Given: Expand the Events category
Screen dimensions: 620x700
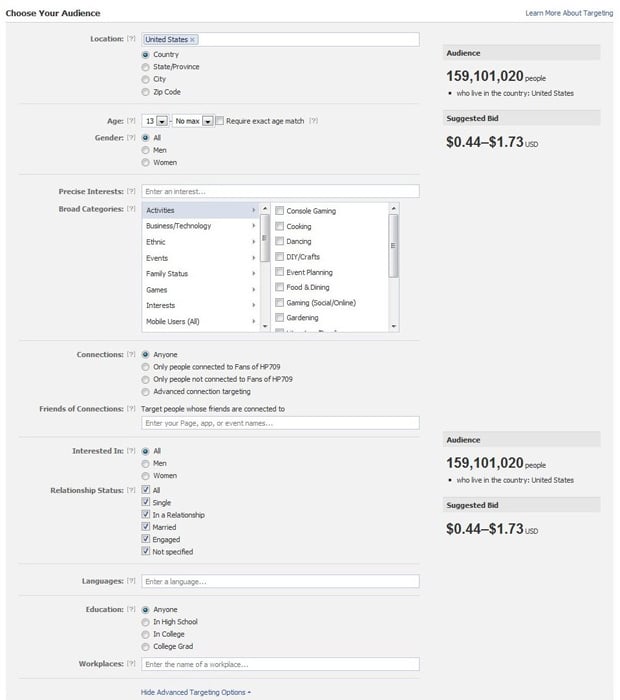Looking at the screenshot, I should point(200,258).
